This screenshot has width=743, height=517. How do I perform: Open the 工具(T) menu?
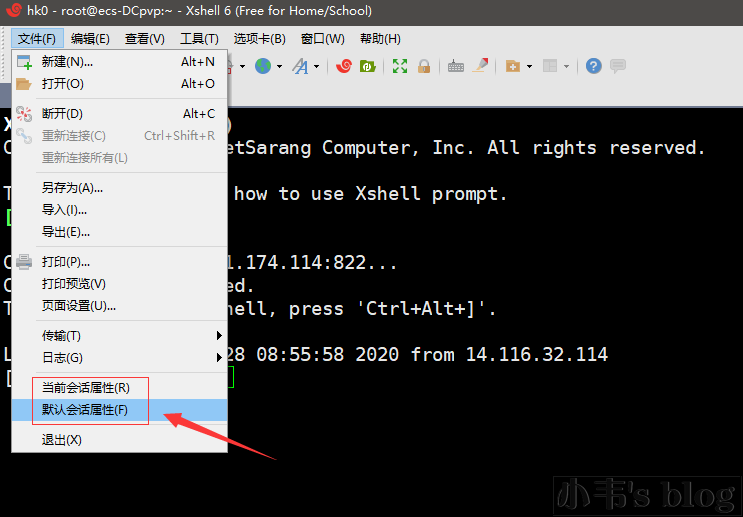coord(199,38)
